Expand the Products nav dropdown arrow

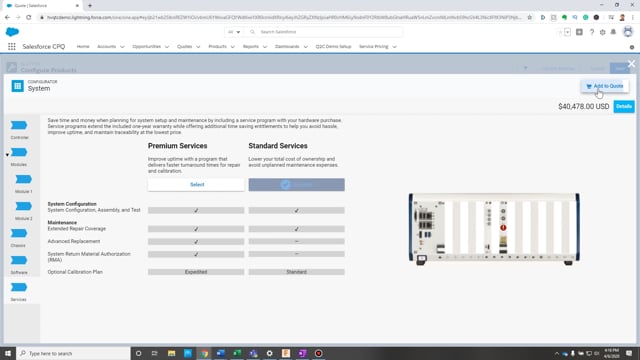tap(233, 47)
